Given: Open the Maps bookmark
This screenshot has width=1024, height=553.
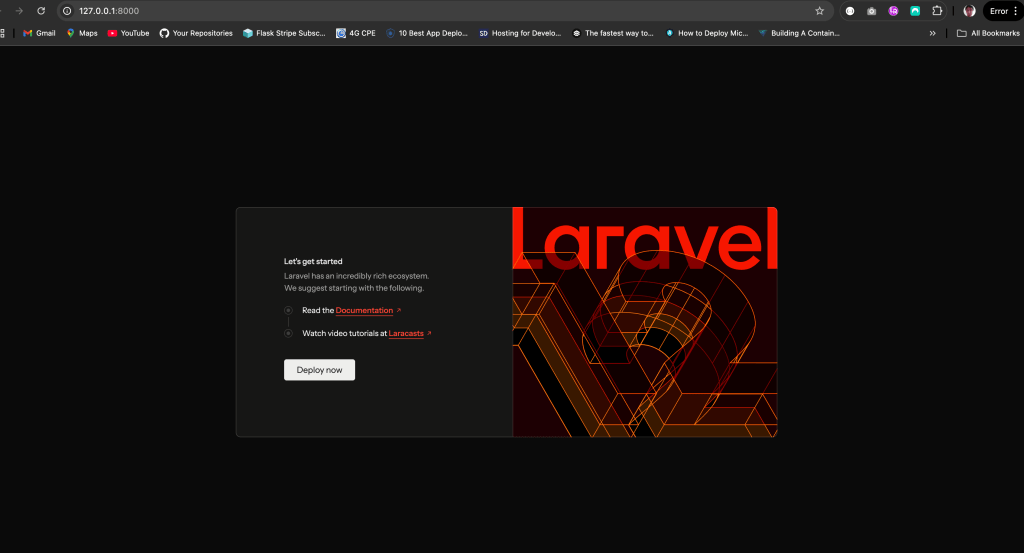Looking at the screenshot, I should pos(82,33).
